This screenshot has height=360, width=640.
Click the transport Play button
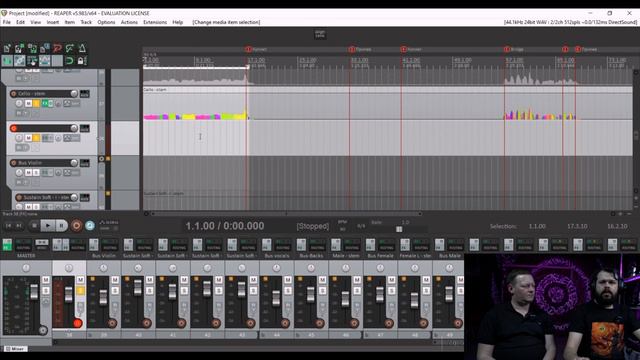[x=48, y=225]
